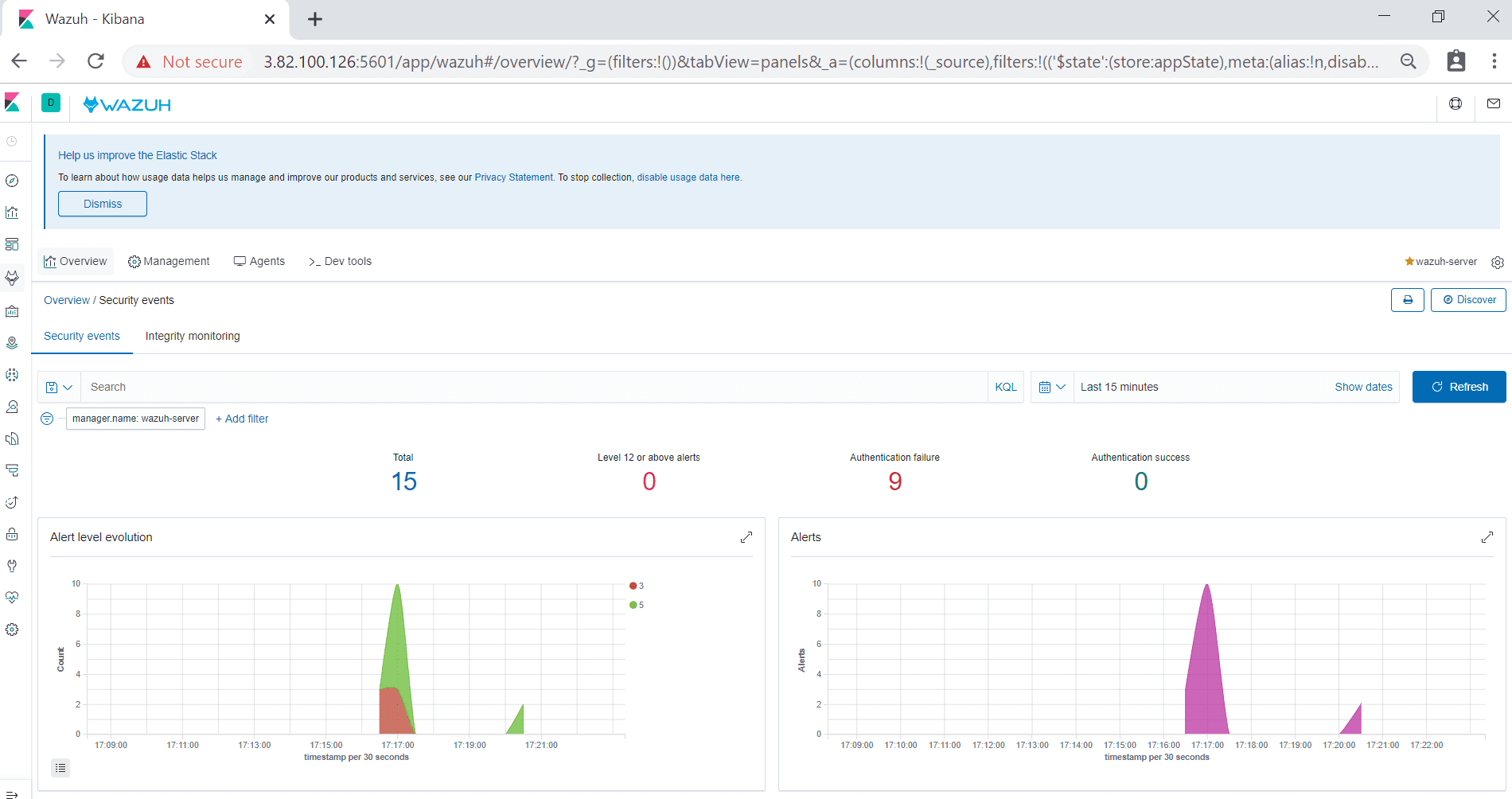Click the green level 5 legend swatch

pos(633,605)
